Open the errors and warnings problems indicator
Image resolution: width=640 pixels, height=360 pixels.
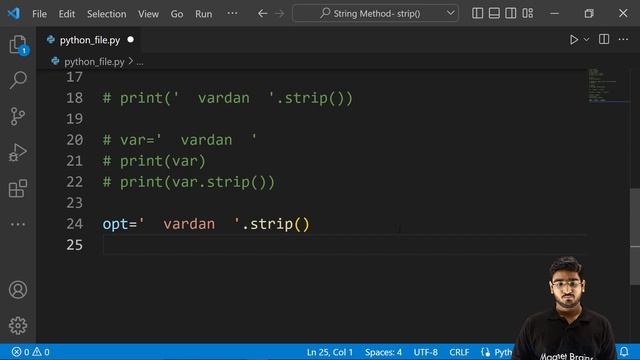coord(31,352)
